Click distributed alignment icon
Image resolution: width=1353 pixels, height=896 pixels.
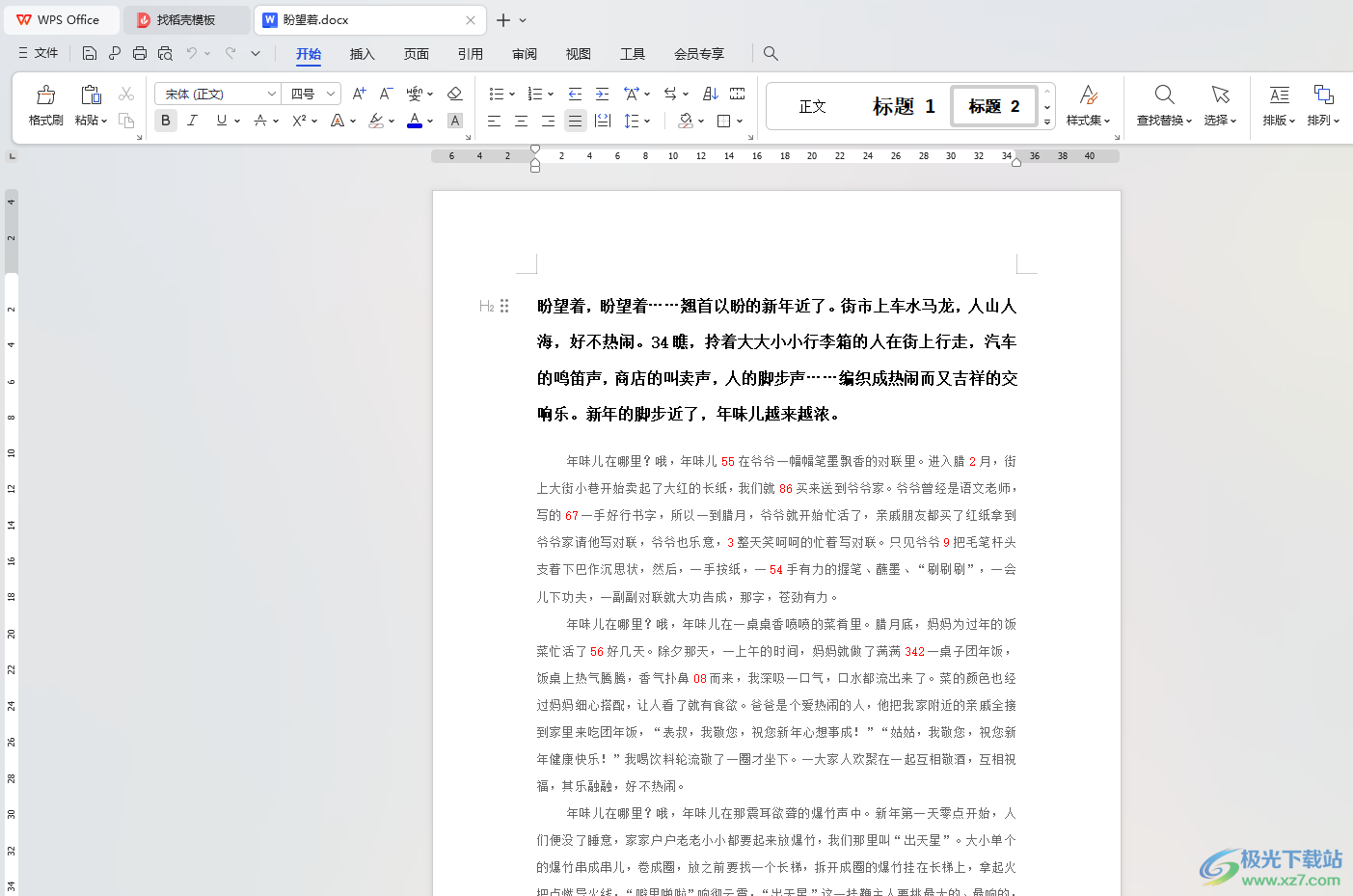pos(603,121)
